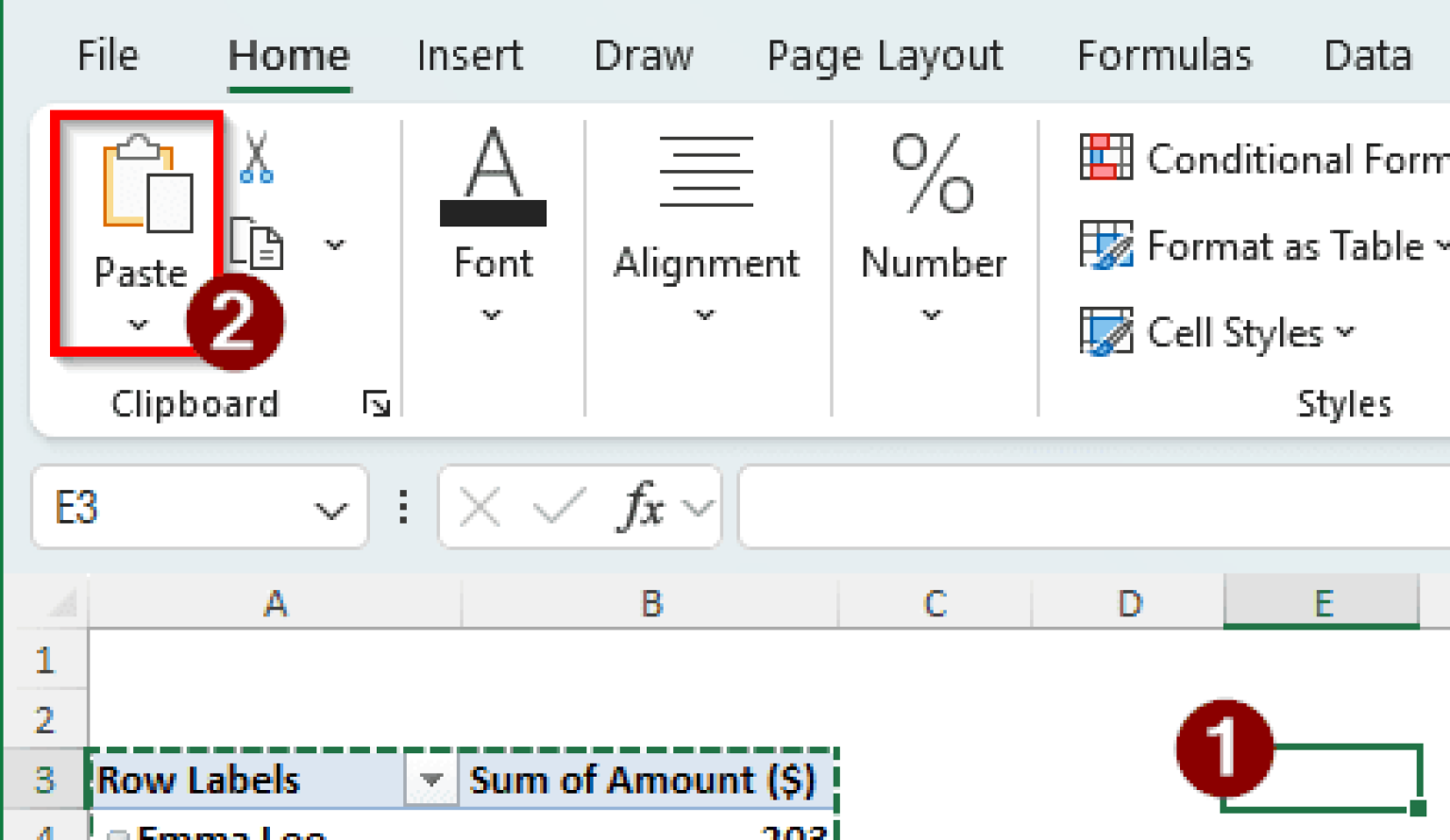This screenshot has width=1450, height=840.
Task: Open the Row Labels filter dropdown
Action: click(x=430, y=781)
